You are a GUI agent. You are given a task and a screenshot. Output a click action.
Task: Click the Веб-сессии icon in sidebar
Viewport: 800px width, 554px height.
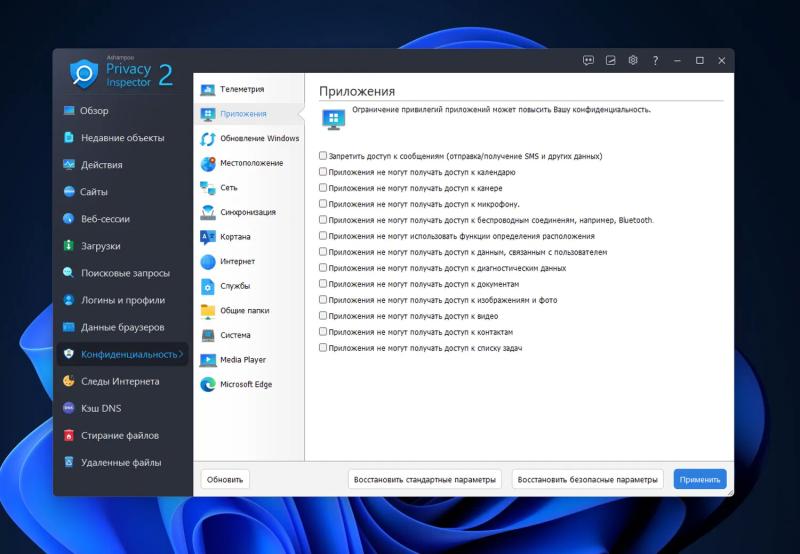[x=69, y=218]
